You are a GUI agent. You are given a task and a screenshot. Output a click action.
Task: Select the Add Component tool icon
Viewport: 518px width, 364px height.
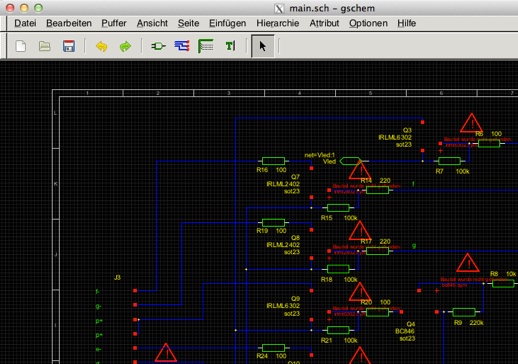coord(158,46)
